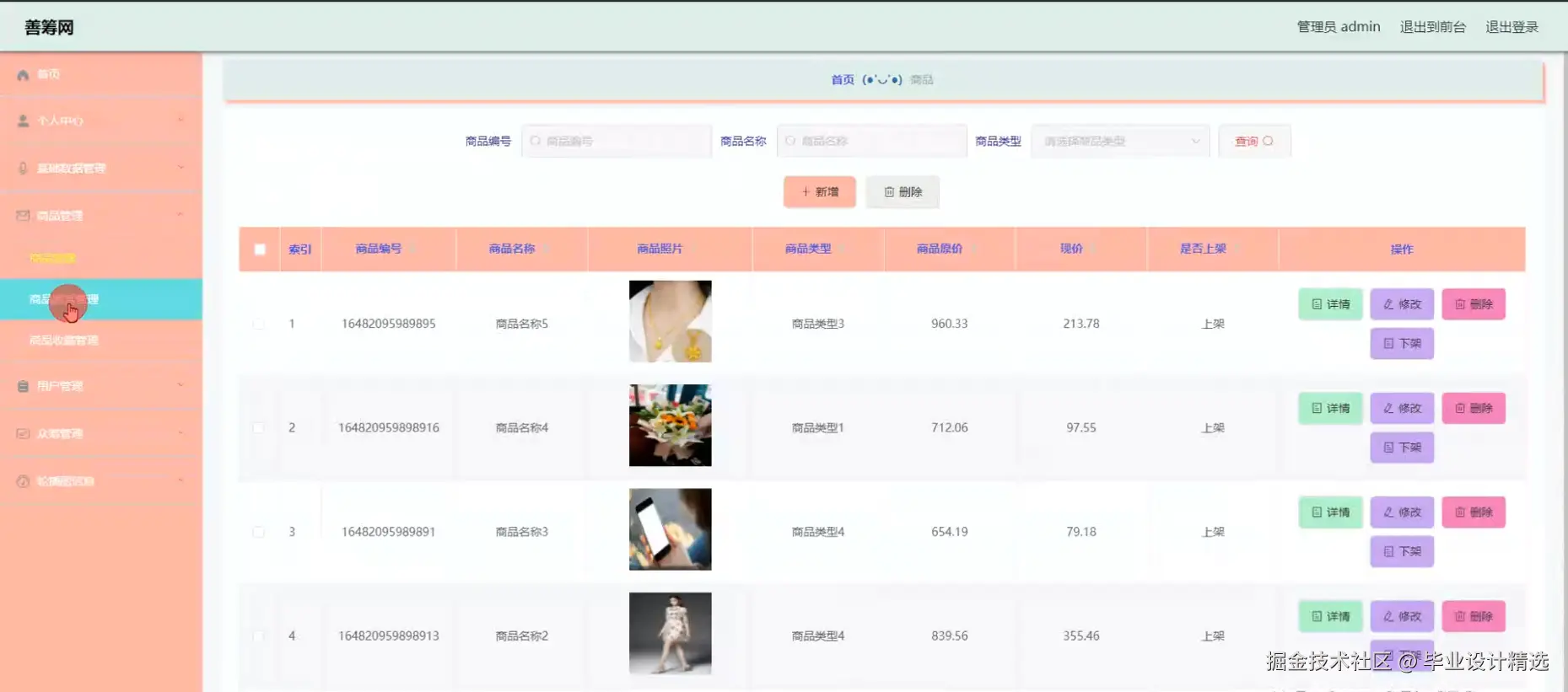
Task: Click the 善筹网 site logo text
Action: click(x=49, y=28)
